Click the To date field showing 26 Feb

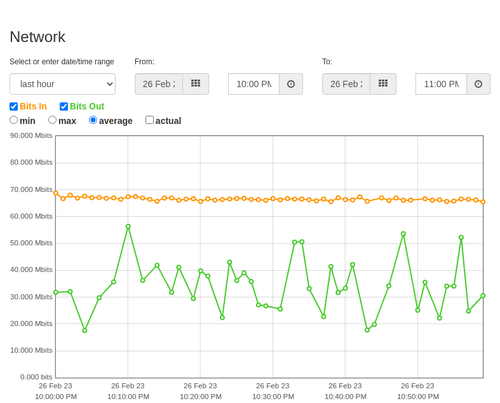(x=346, y=84)
